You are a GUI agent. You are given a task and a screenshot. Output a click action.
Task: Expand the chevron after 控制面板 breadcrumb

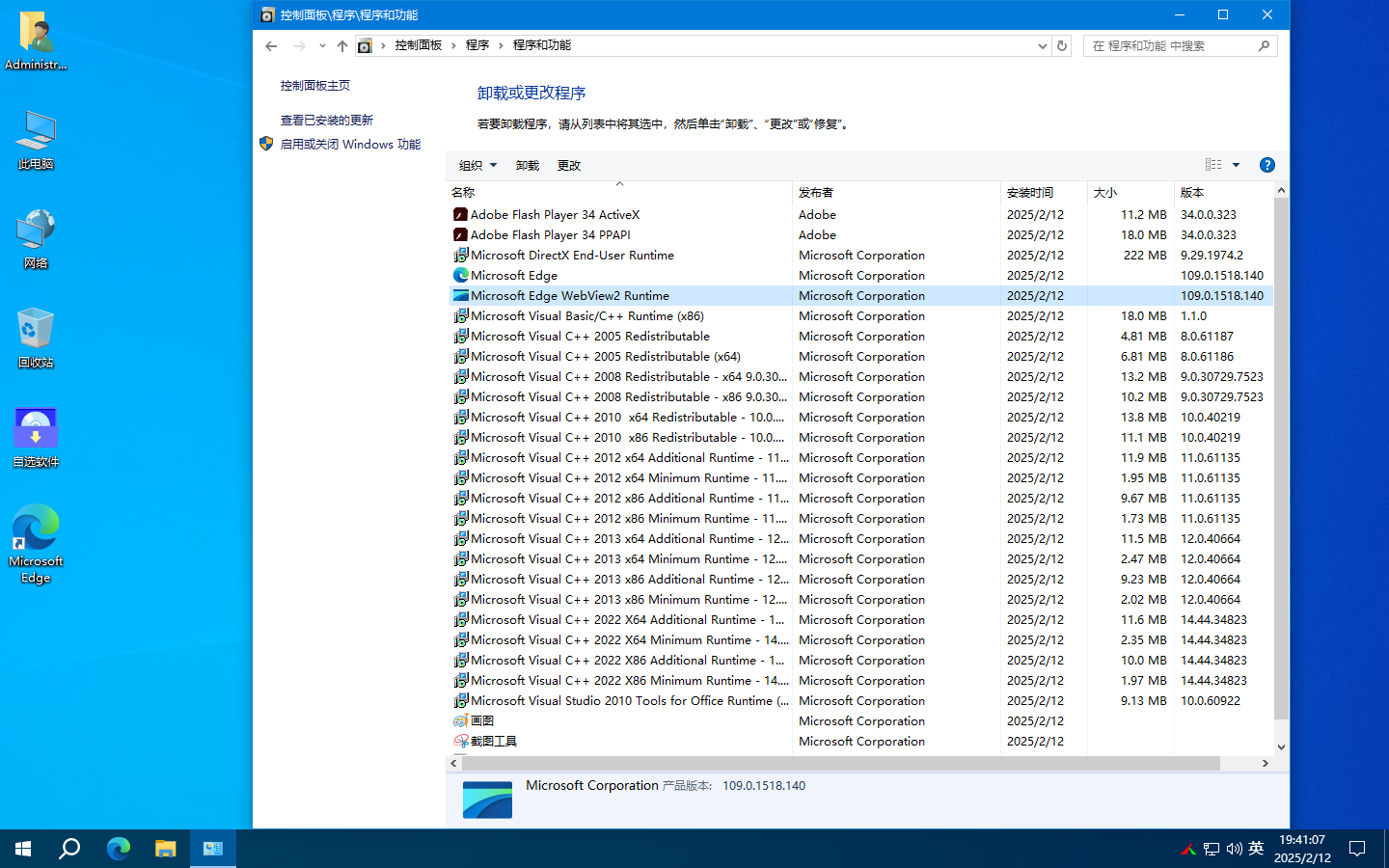[453, 45]
